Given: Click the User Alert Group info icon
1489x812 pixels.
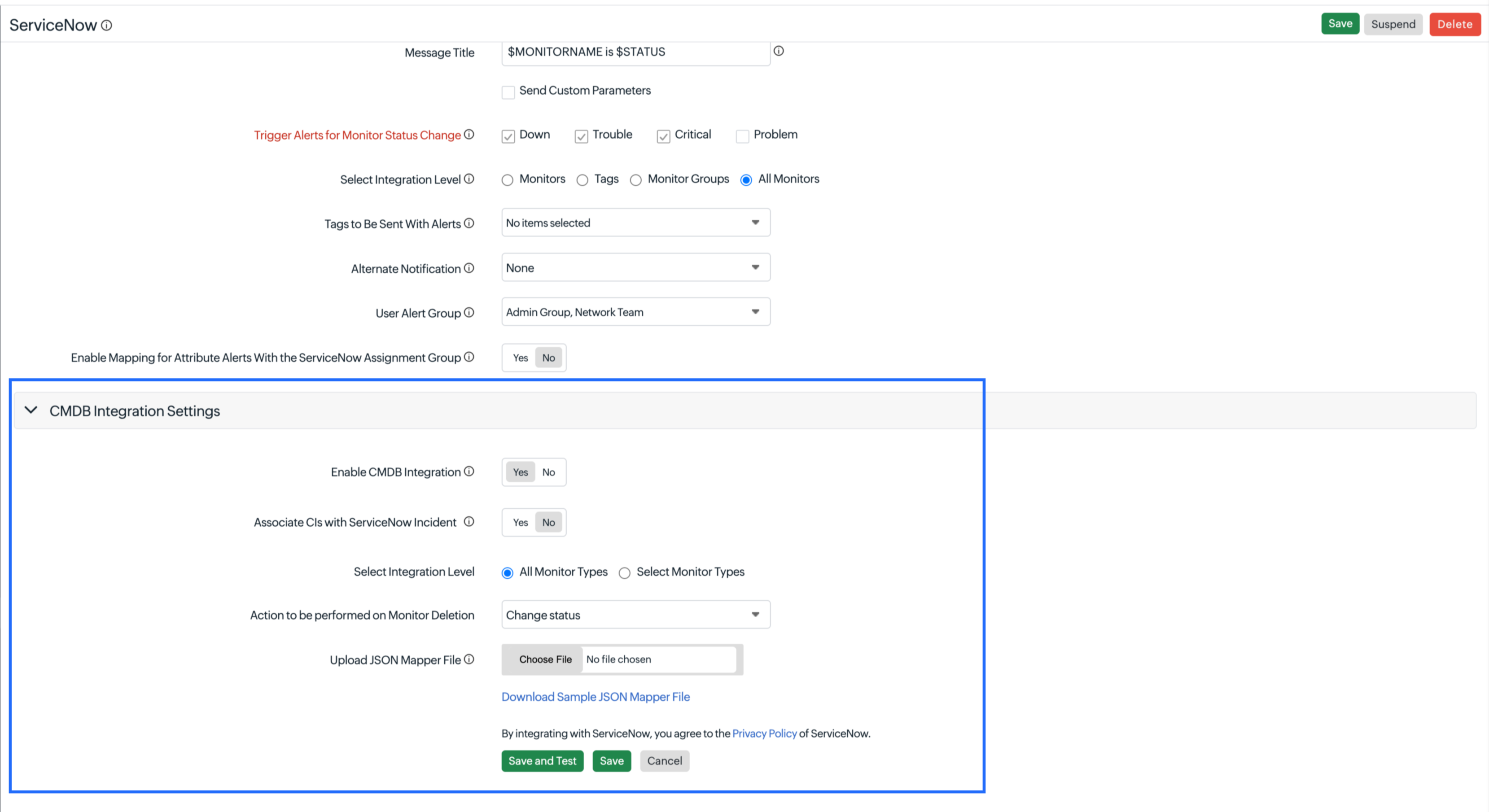Looking at the screenshot, I should tap(469, 313).
